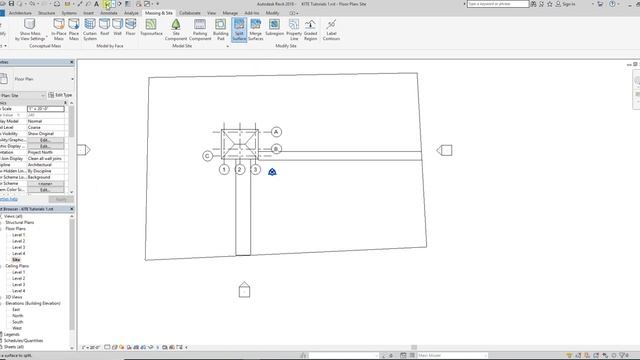Viewport: 640px width, 360px height.
Task: Activate the Graded Region tool
Action: pyautogui.click(x=310, y=29)
